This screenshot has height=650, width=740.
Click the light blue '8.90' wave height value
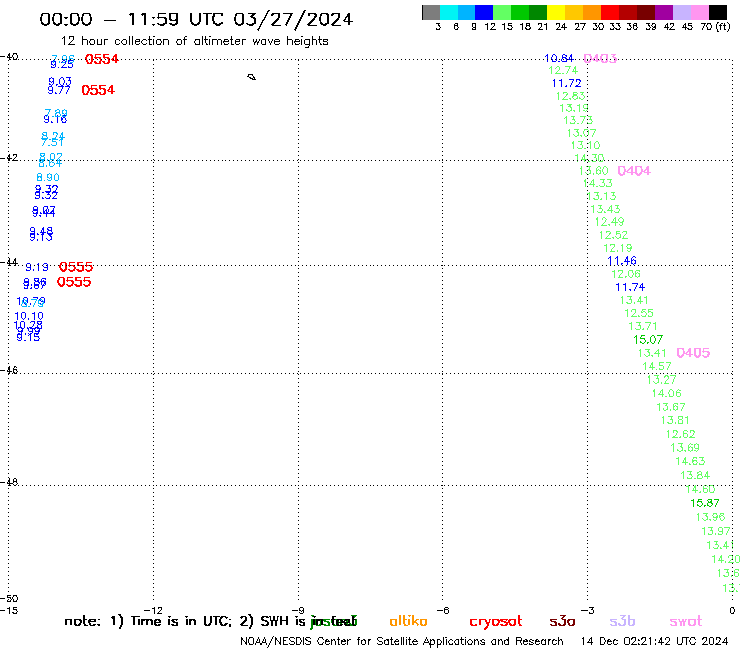pos(48,177)
